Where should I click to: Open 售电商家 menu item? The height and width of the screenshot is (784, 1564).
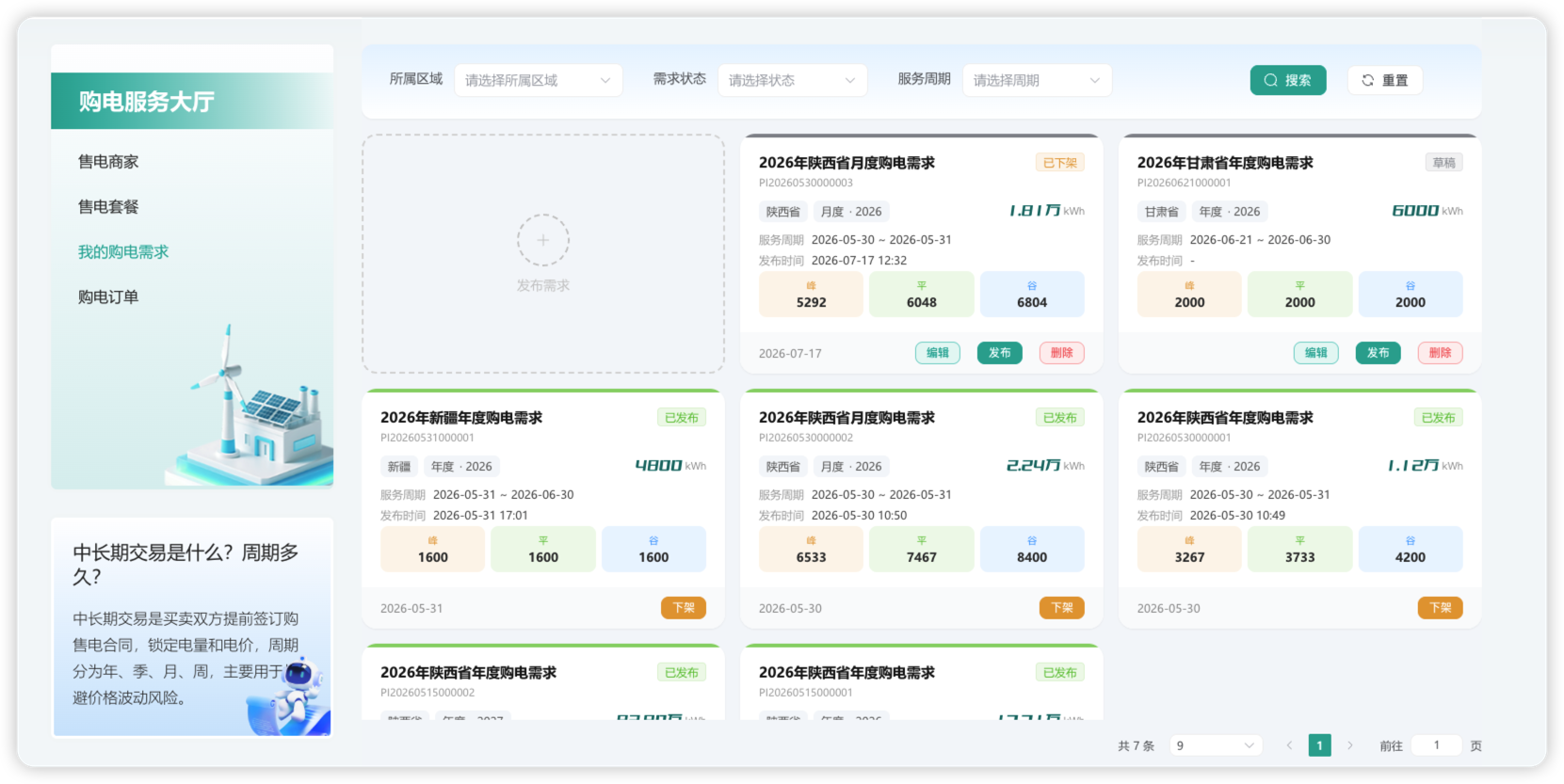click(x=108, y=162)
